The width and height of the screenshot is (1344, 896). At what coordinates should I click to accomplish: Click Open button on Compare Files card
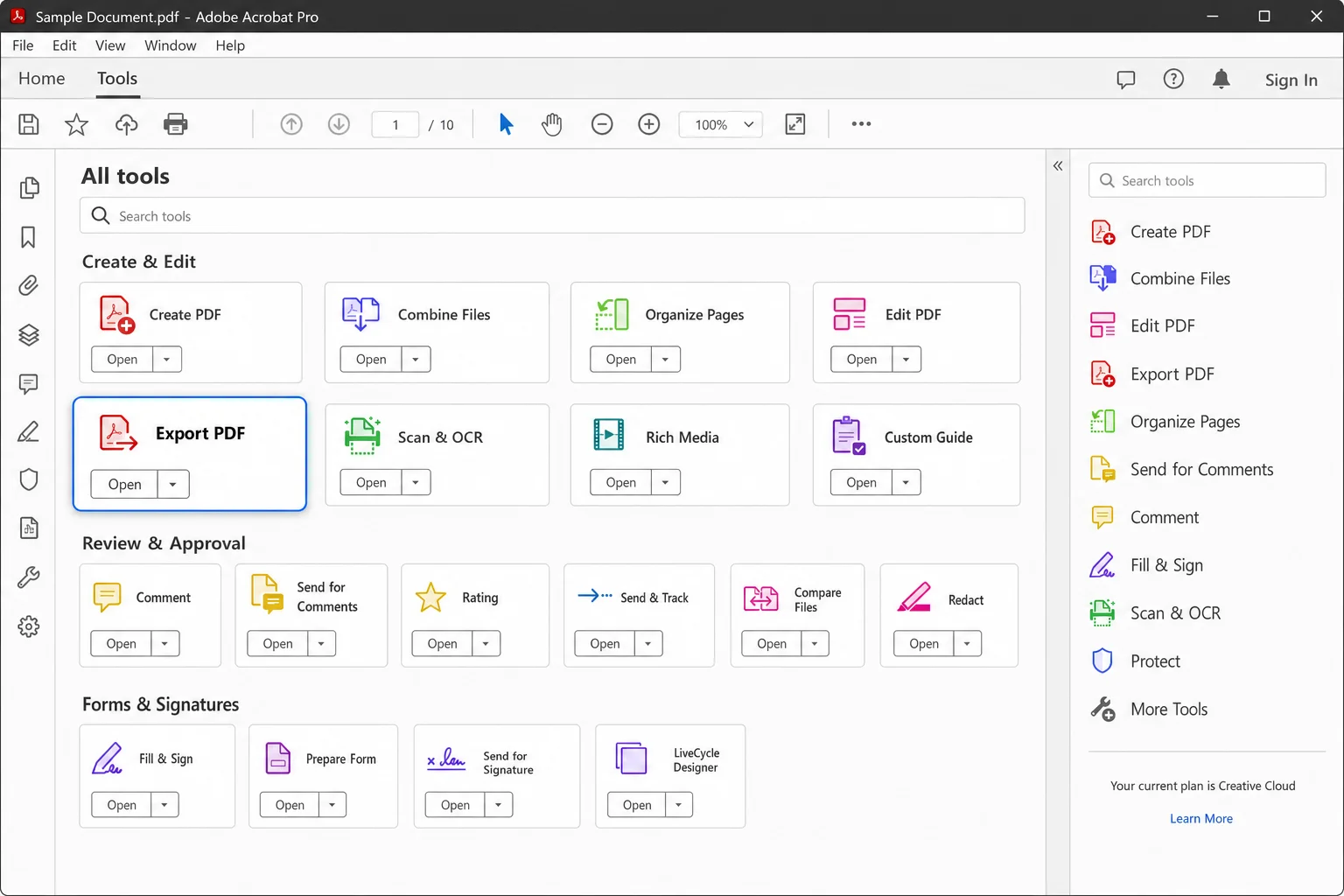pos(772,644)
